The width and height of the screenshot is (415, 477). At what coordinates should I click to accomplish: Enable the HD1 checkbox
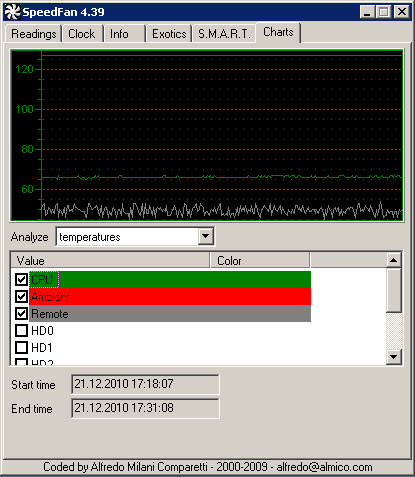21,347
